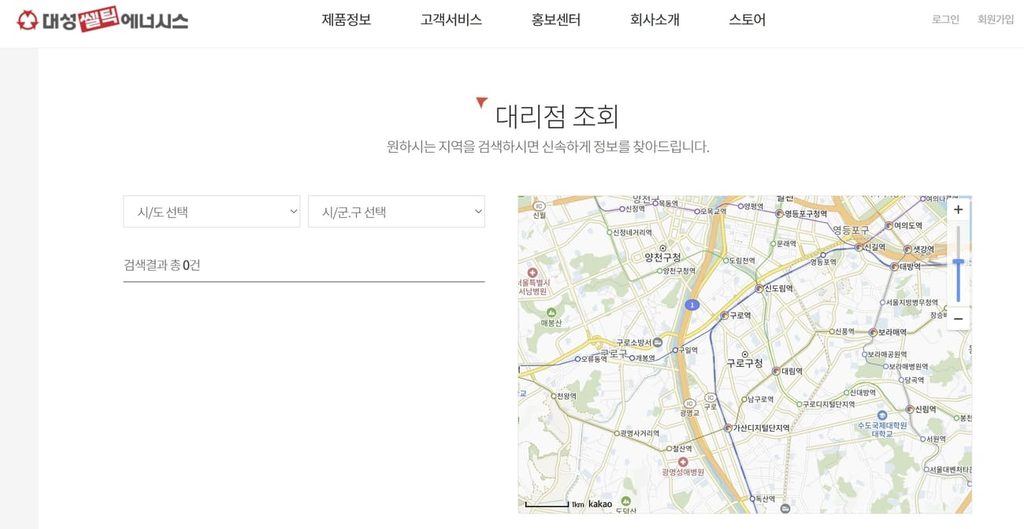Click the 신풍역 label on the map
Screen dimensions: 1024x529
(x=845, y=332)
